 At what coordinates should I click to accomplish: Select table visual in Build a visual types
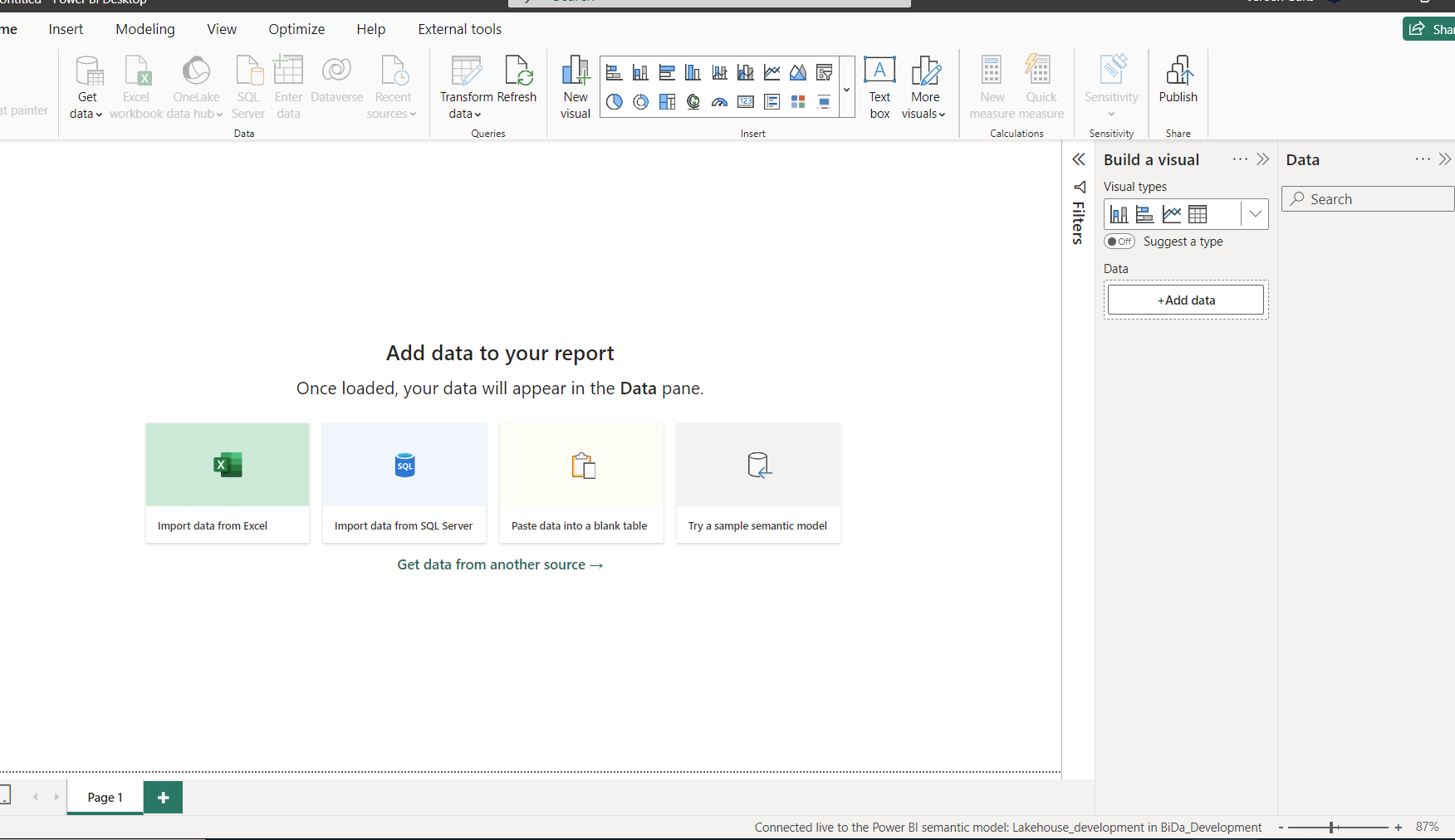click(x=1198, y=214)
